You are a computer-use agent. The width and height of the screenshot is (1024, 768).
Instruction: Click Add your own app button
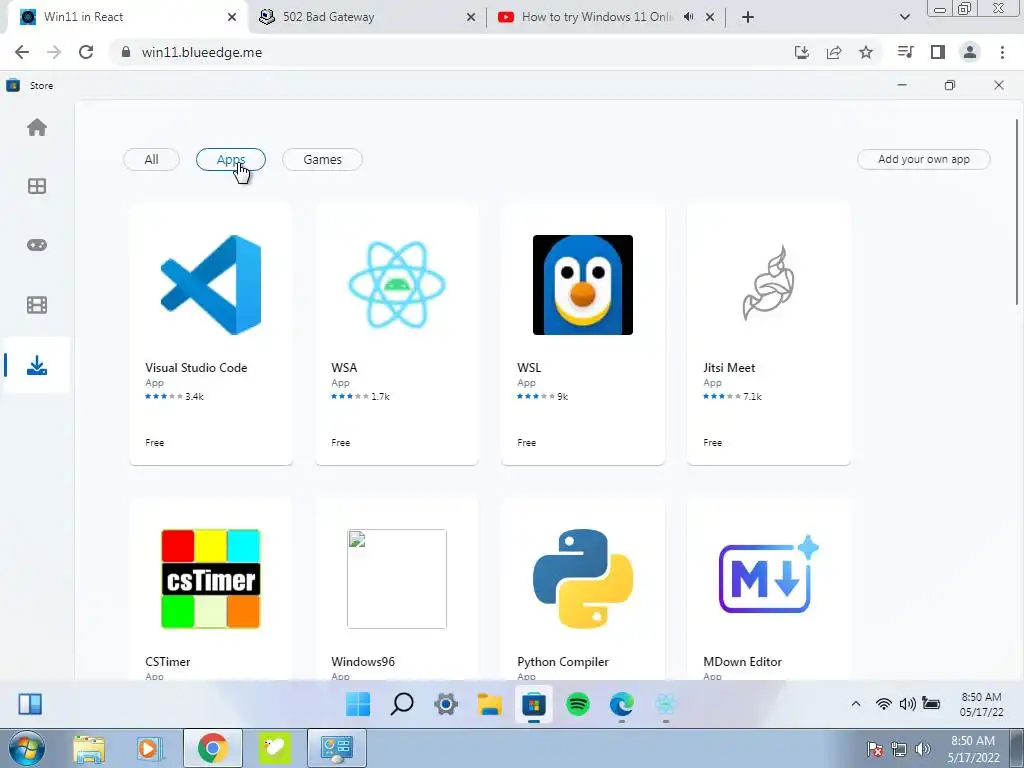pyautogui.click(x=923, y=159)
